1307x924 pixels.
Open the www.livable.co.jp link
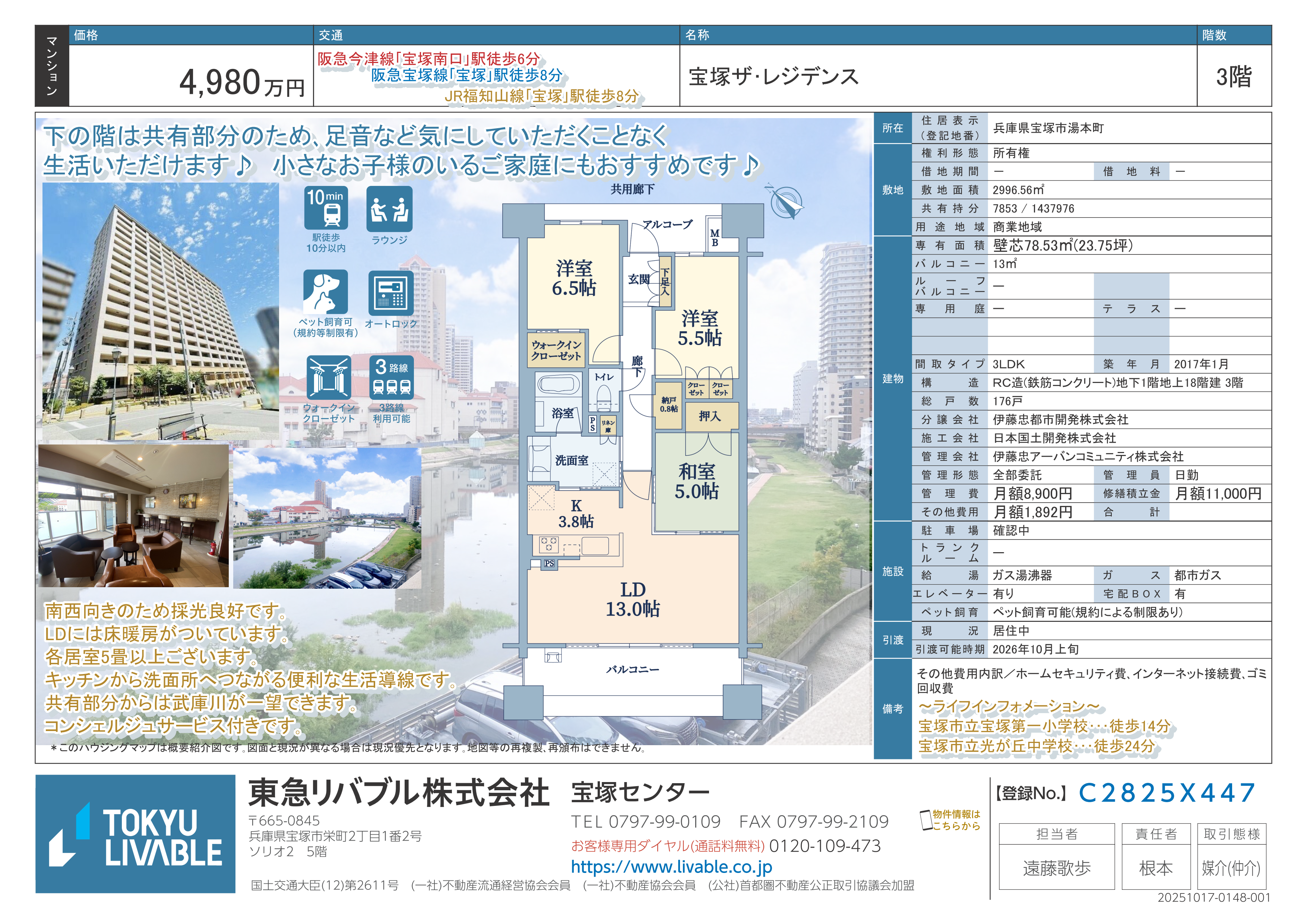pos(671,867)
